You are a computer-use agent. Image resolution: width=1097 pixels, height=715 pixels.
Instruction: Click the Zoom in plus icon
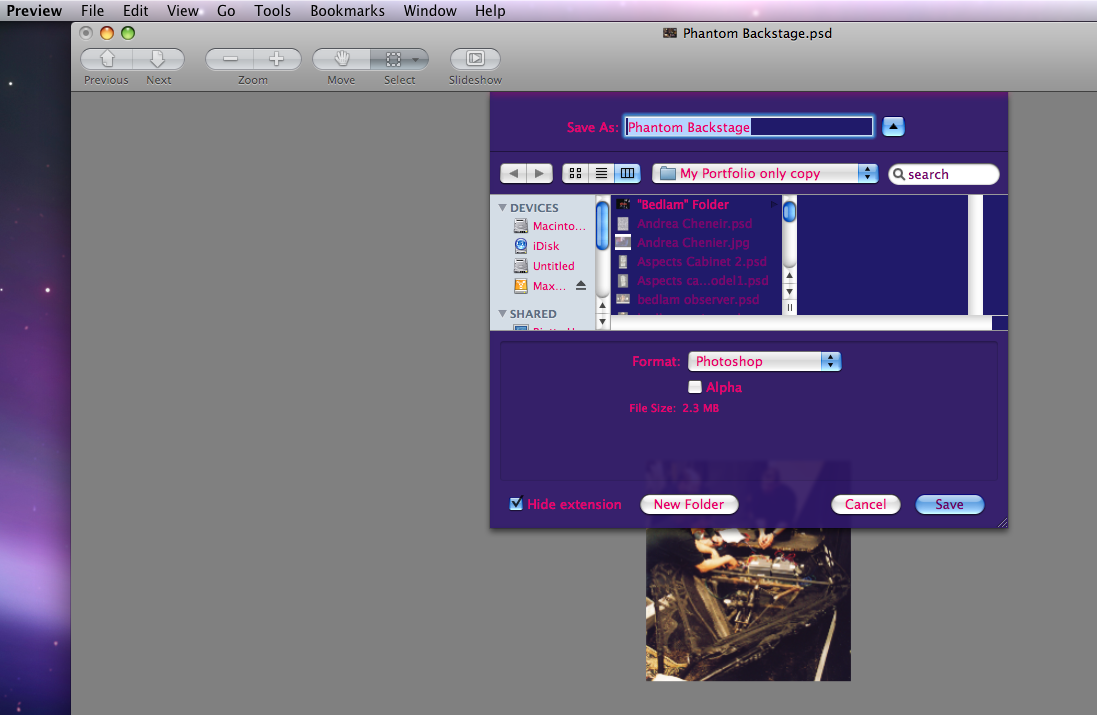coord(277,58)
